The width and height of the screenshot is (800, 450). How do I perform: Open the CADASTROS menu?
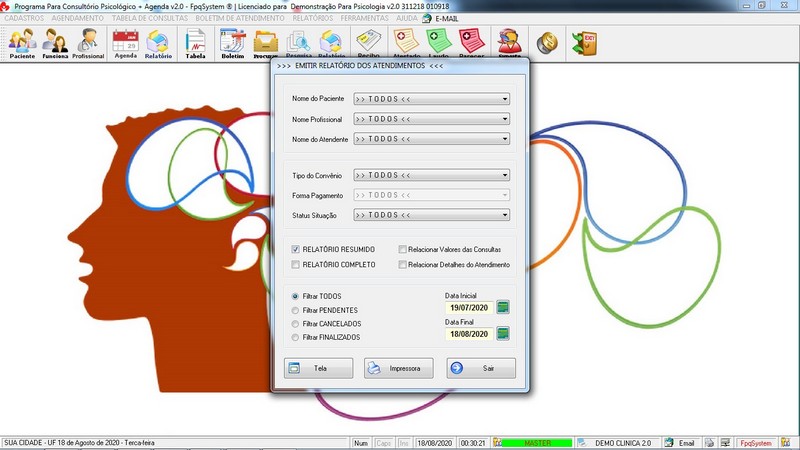[x=24, y=18]
